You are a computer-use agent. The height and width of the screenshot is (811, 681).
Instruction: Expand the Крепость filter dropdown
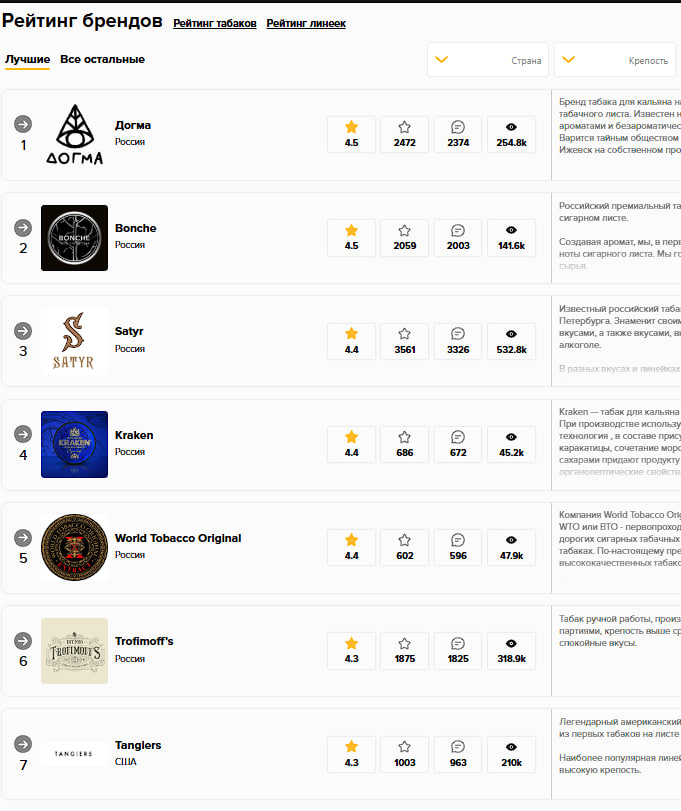[614, 60]
